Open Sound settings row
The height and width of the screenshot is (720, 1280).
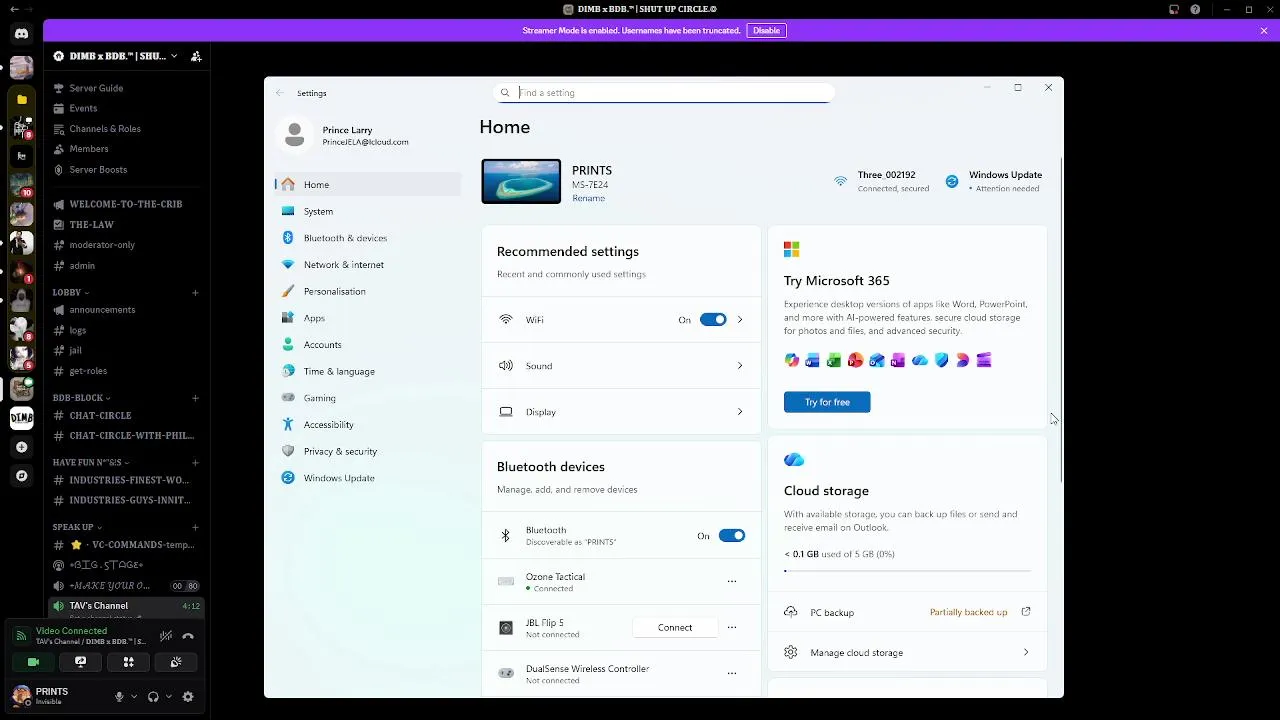(x=621, y=366)
